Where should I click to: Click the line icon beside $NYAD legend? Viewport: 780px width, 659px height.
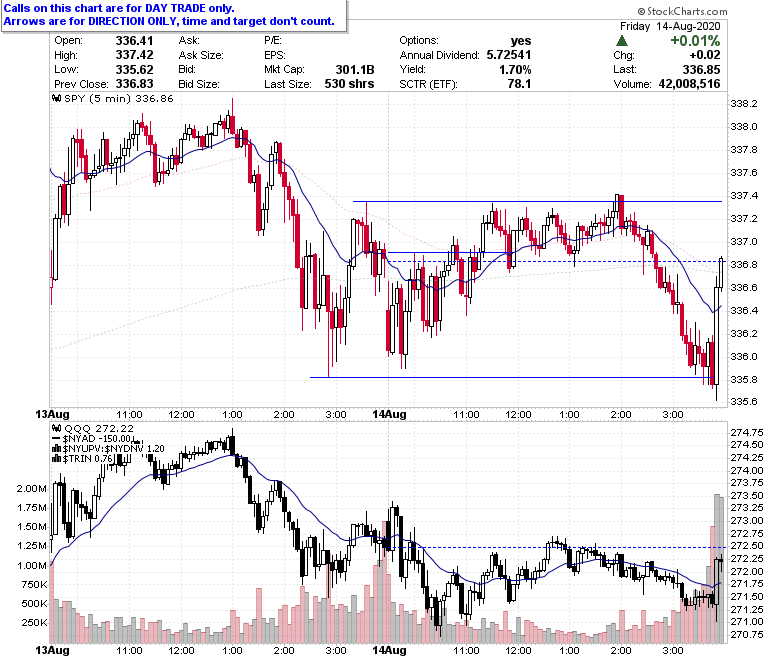pos(57,439)
